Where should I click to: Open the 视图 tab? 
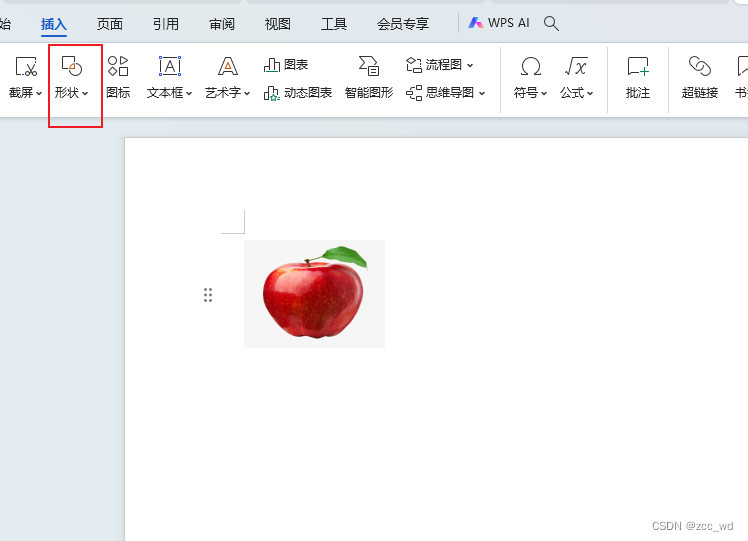coord(278,24)
